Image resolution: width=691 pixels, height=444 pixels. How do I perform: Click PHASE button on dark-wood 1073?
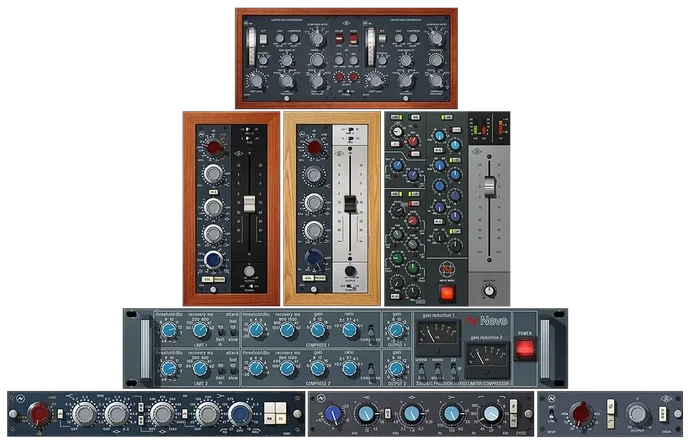tap(219, 279)
